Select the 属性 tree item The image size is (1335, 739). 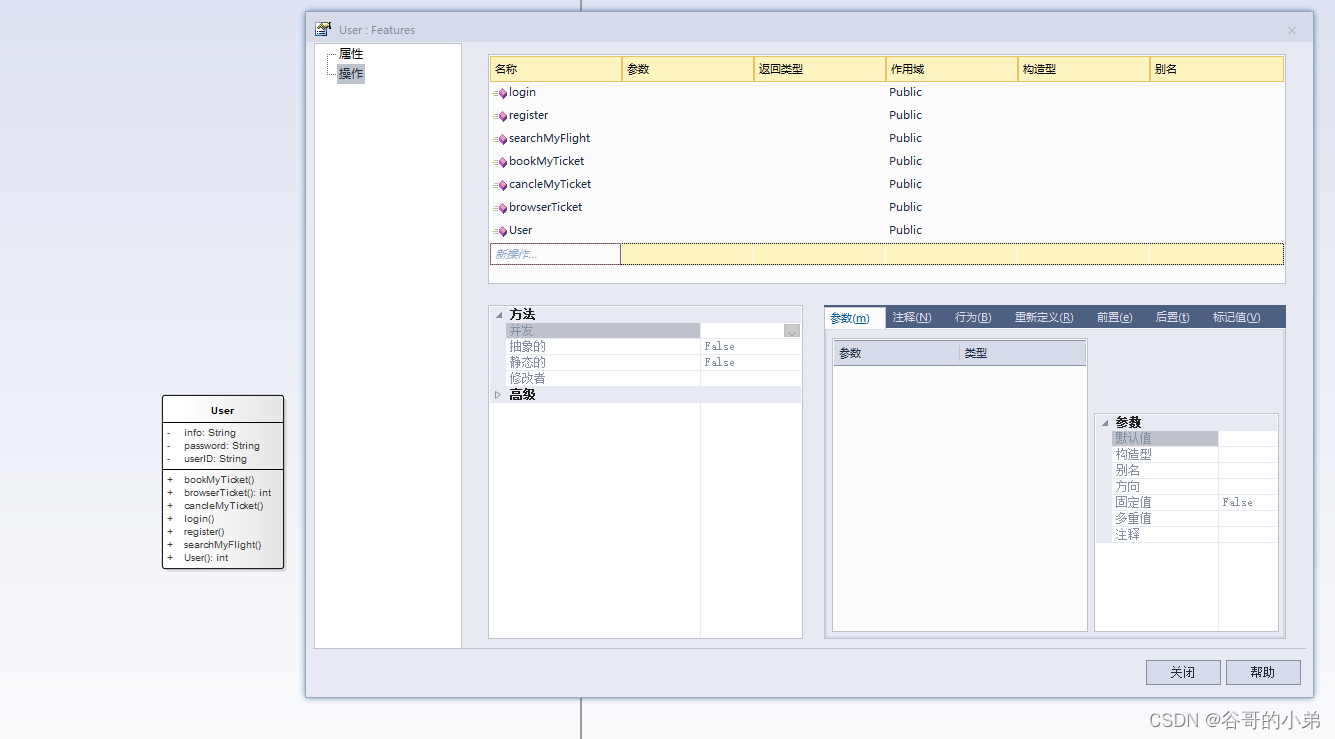pyautogui.click(x=351, y=54)
